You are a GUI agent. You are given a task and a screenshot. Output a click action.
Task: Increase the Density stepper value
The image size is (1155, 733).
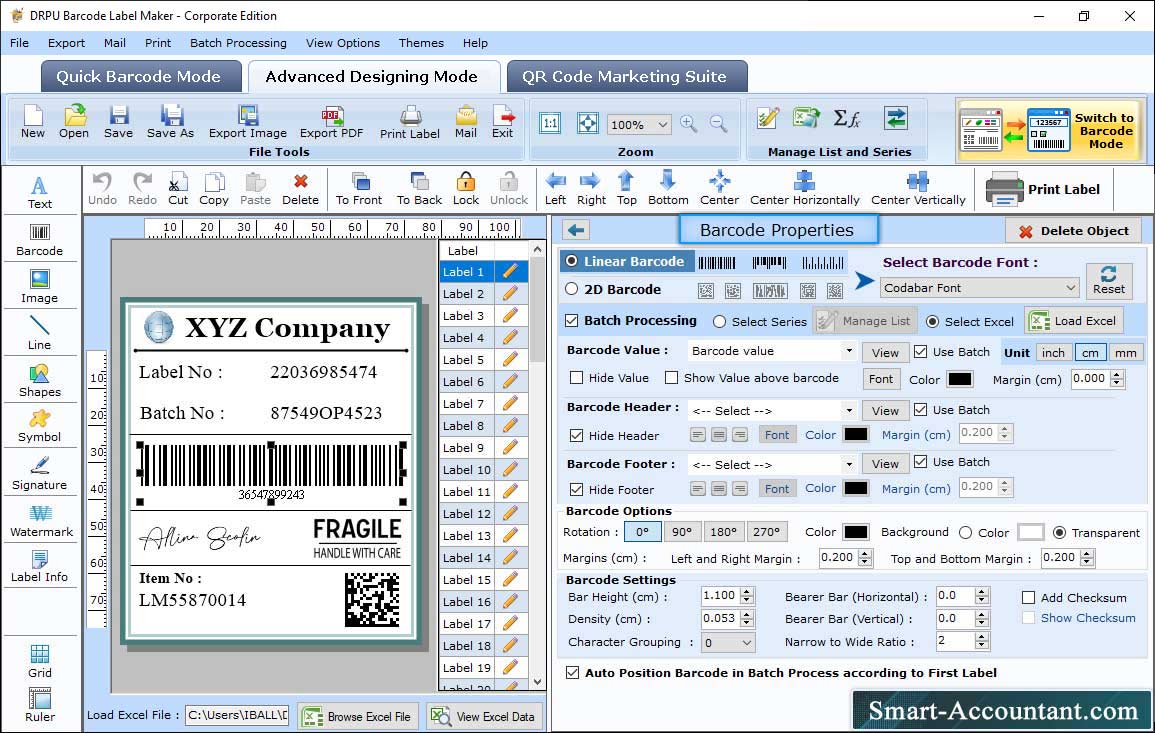coord(747,614)
